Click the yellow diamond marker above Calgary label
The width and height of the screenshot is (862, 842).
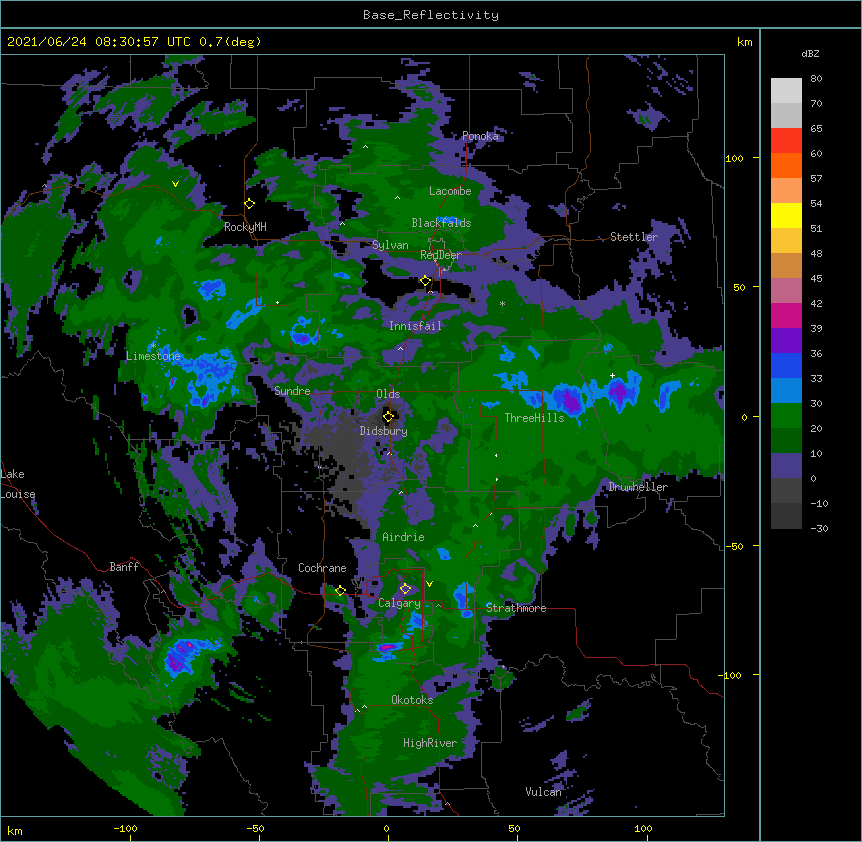[405, 589]
